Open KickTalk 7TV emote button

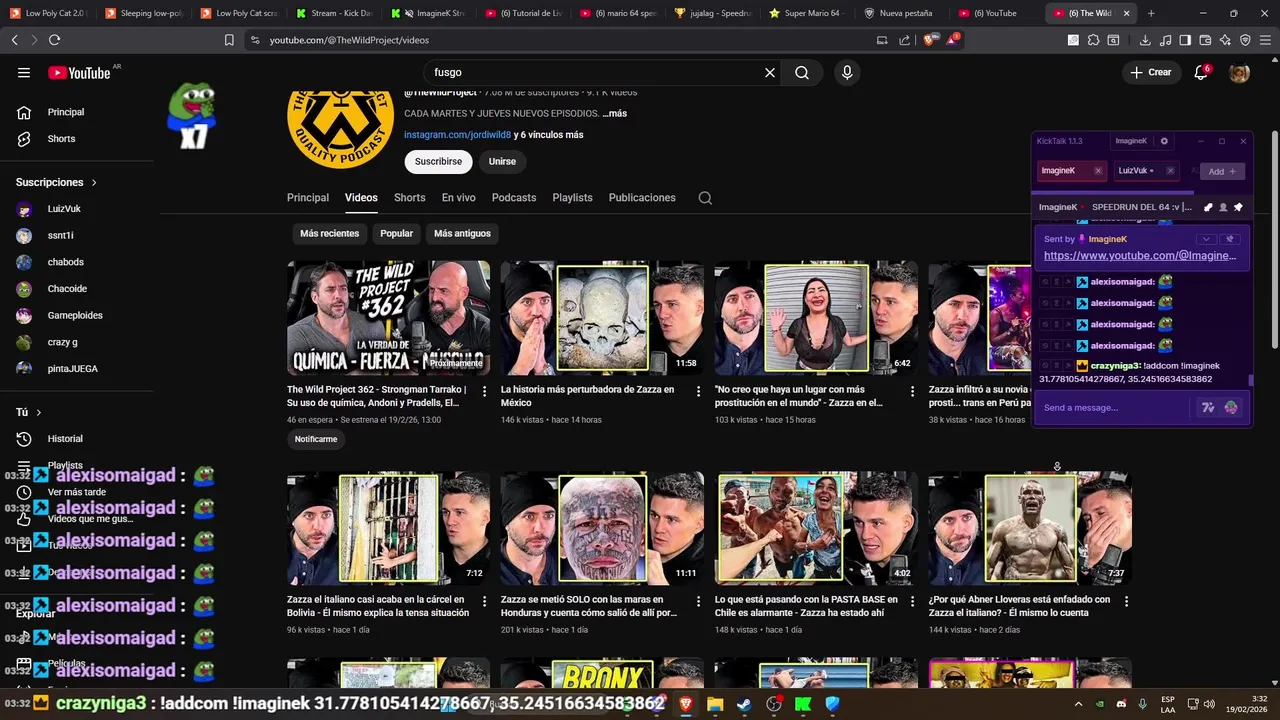click(x=1208, y=407)
